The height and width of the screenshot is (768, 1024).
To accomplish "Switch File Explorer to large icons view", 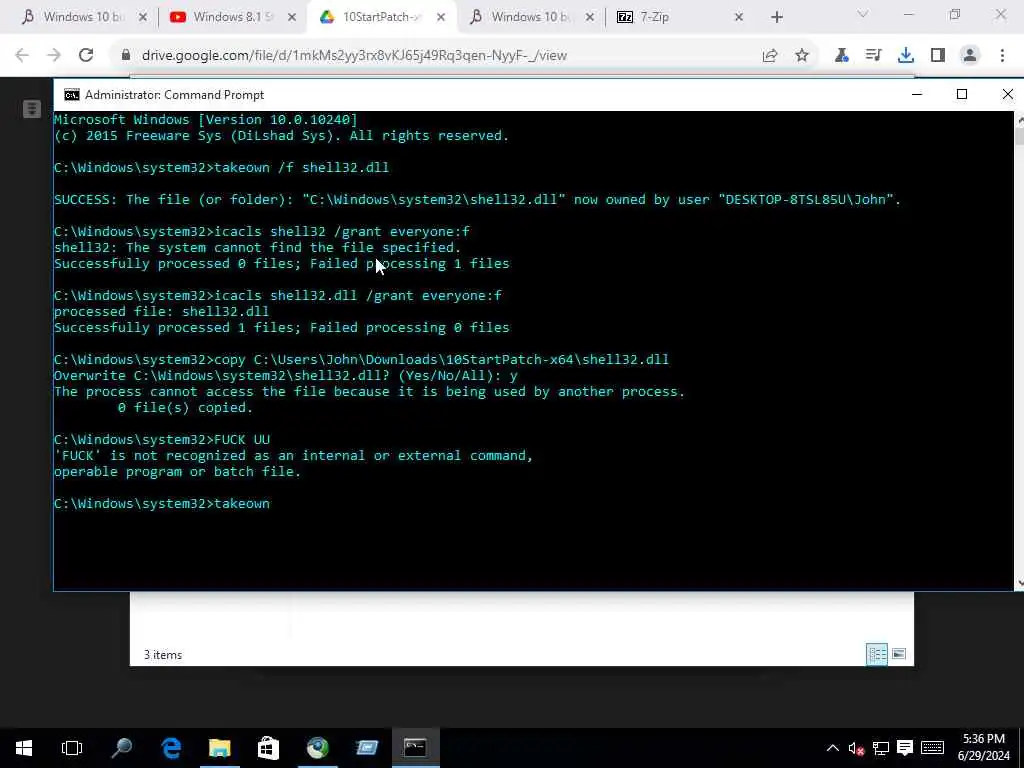I will (899, 654).
